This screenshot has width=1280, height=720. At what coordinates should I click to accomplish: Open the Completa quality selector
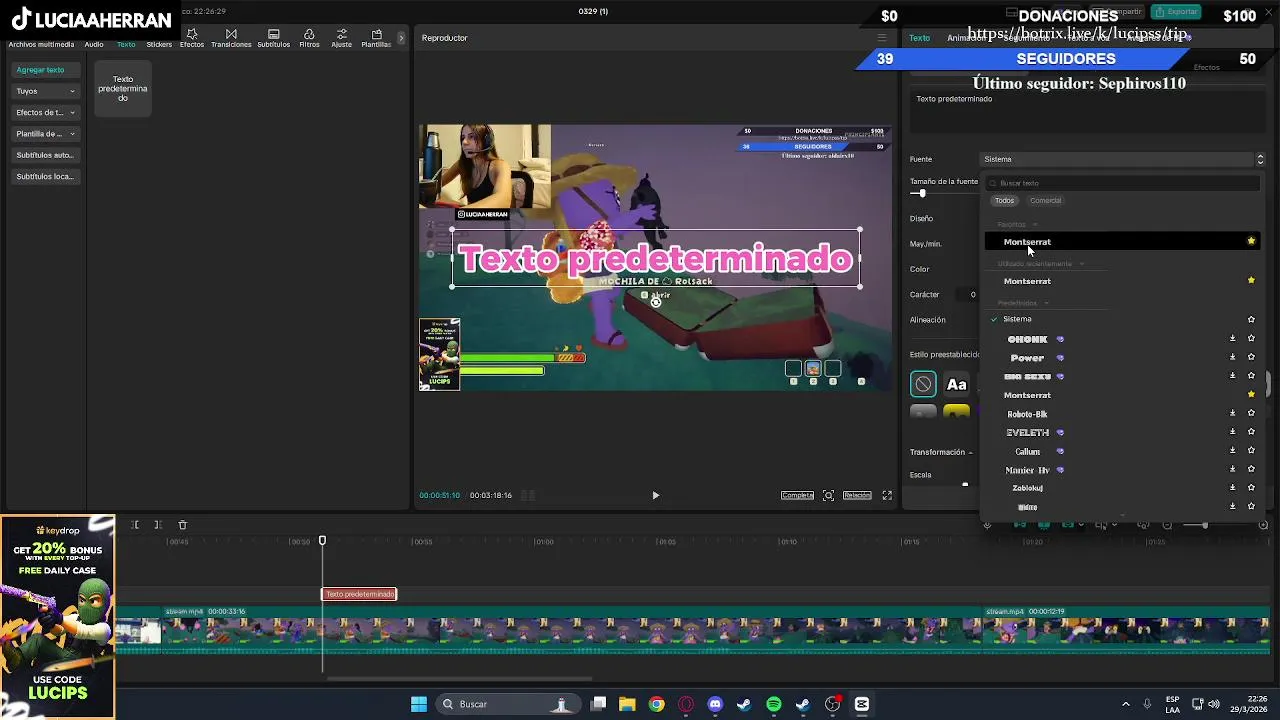[x=797, y=495]
